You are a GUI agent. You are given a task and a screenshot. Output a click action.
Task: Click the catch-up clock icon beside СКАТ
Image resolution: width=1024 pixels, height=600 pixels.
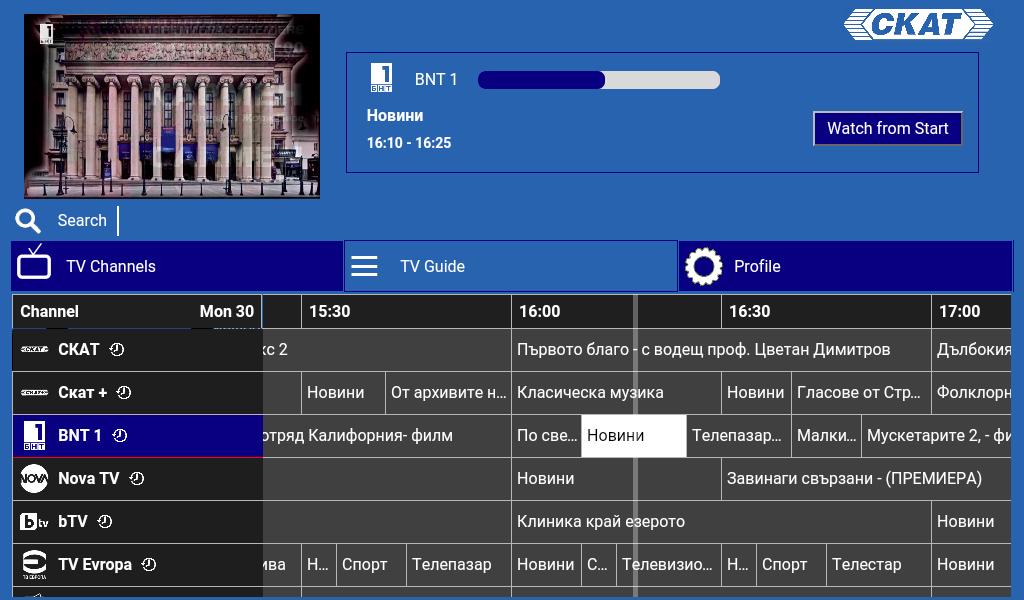pos(116,349)
